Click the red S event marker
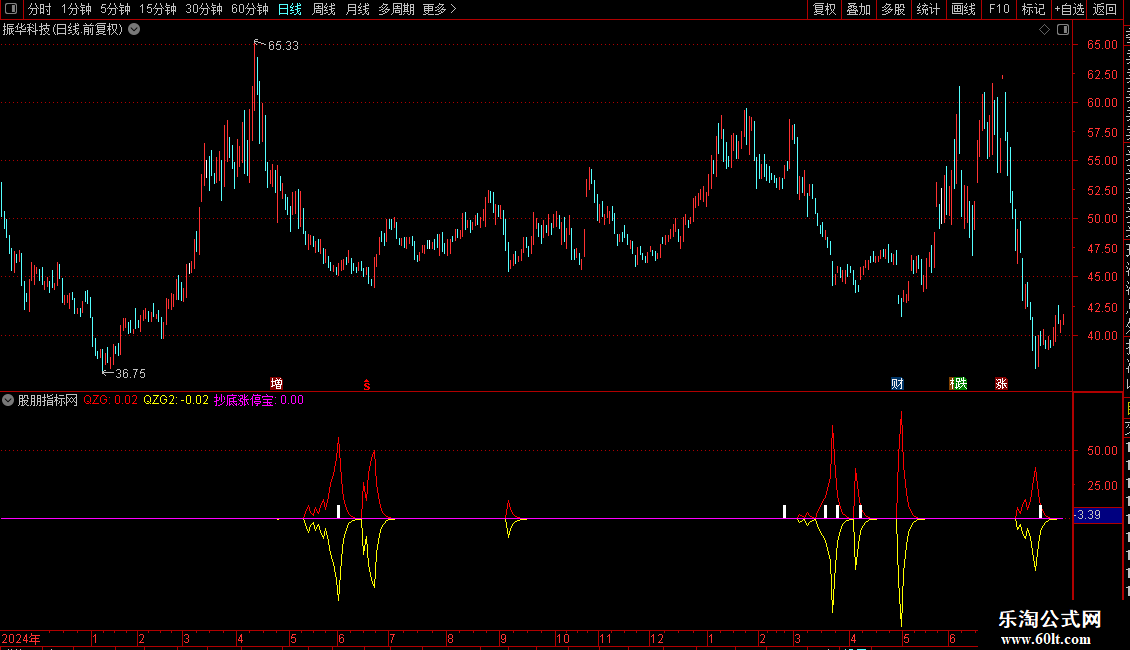The width and height of the screenshot is (1130, 650). click(367, 385)
